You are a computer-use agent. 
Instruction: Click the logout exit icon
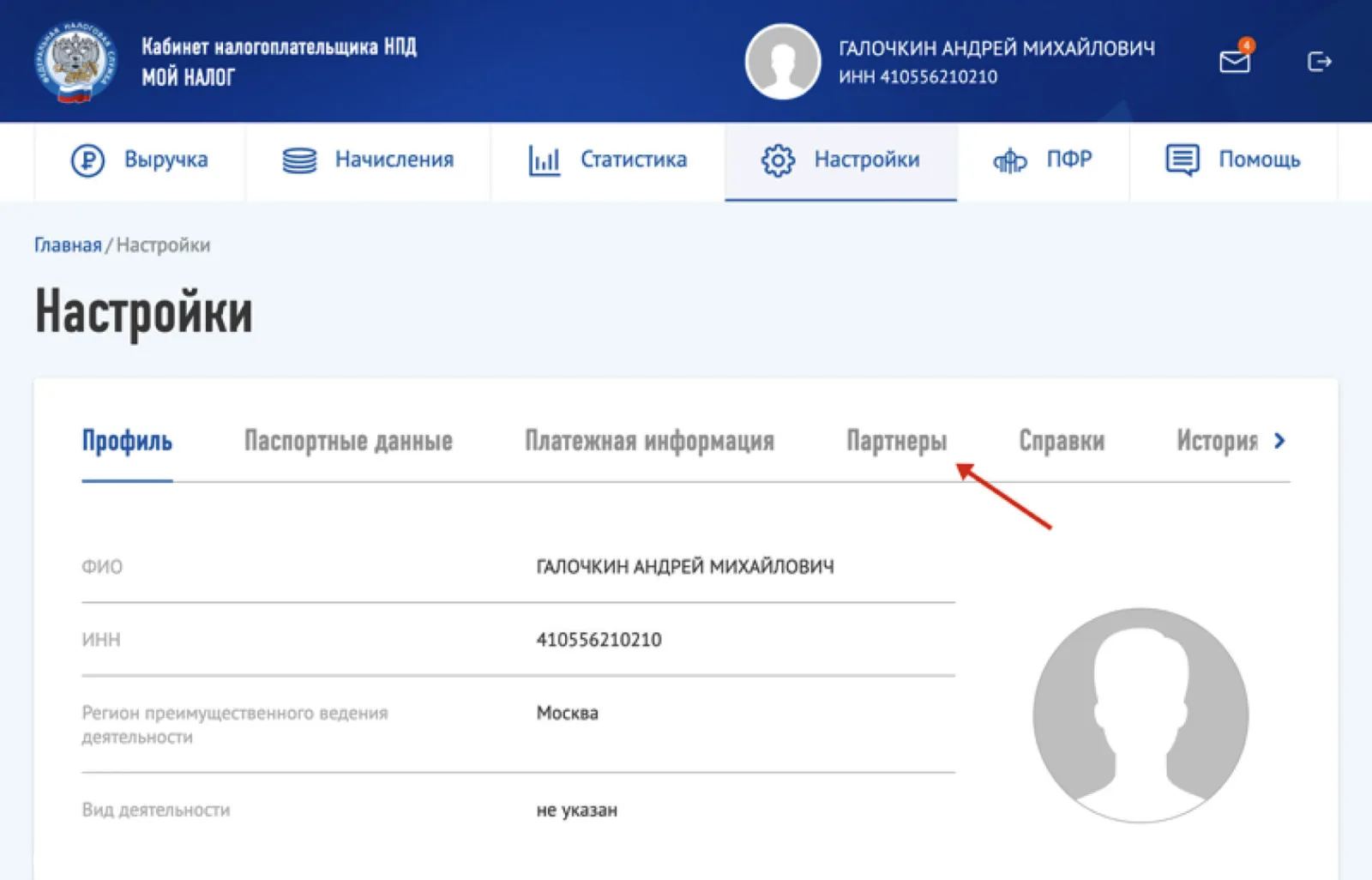click(1319, 62)
